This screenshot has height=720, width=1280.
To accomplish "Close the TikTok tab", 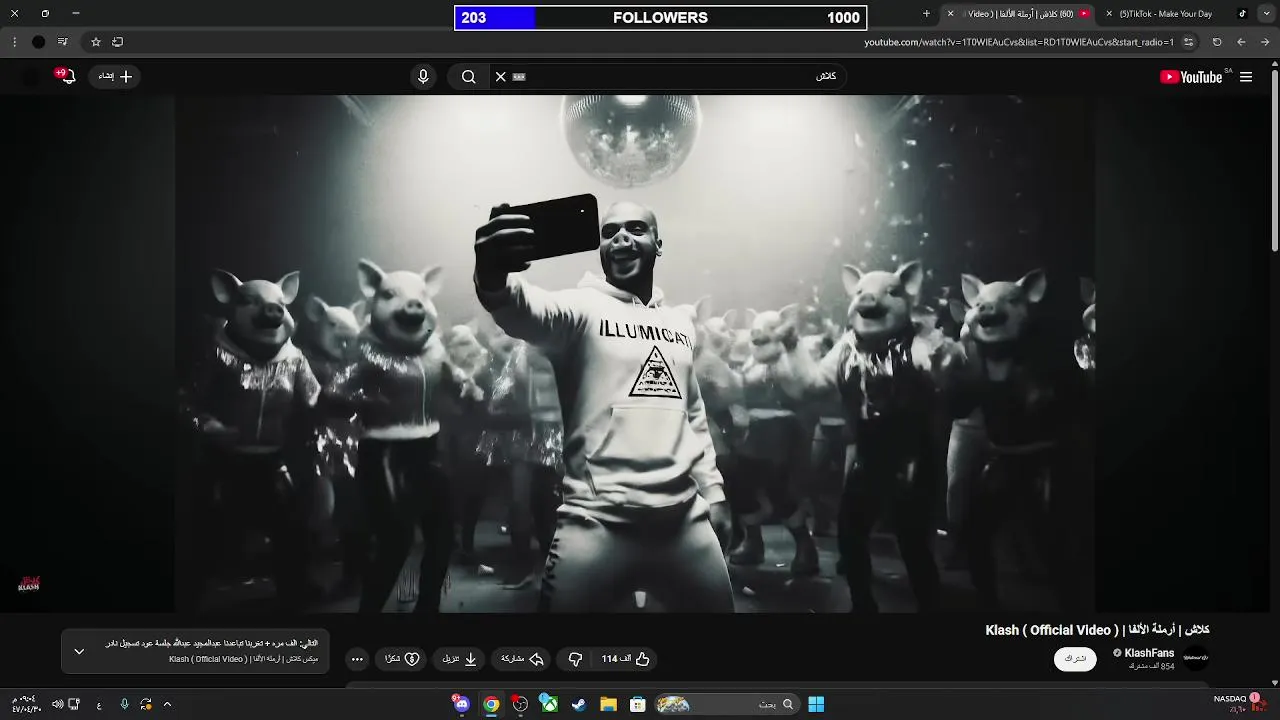I will (x=1109, y=14).
